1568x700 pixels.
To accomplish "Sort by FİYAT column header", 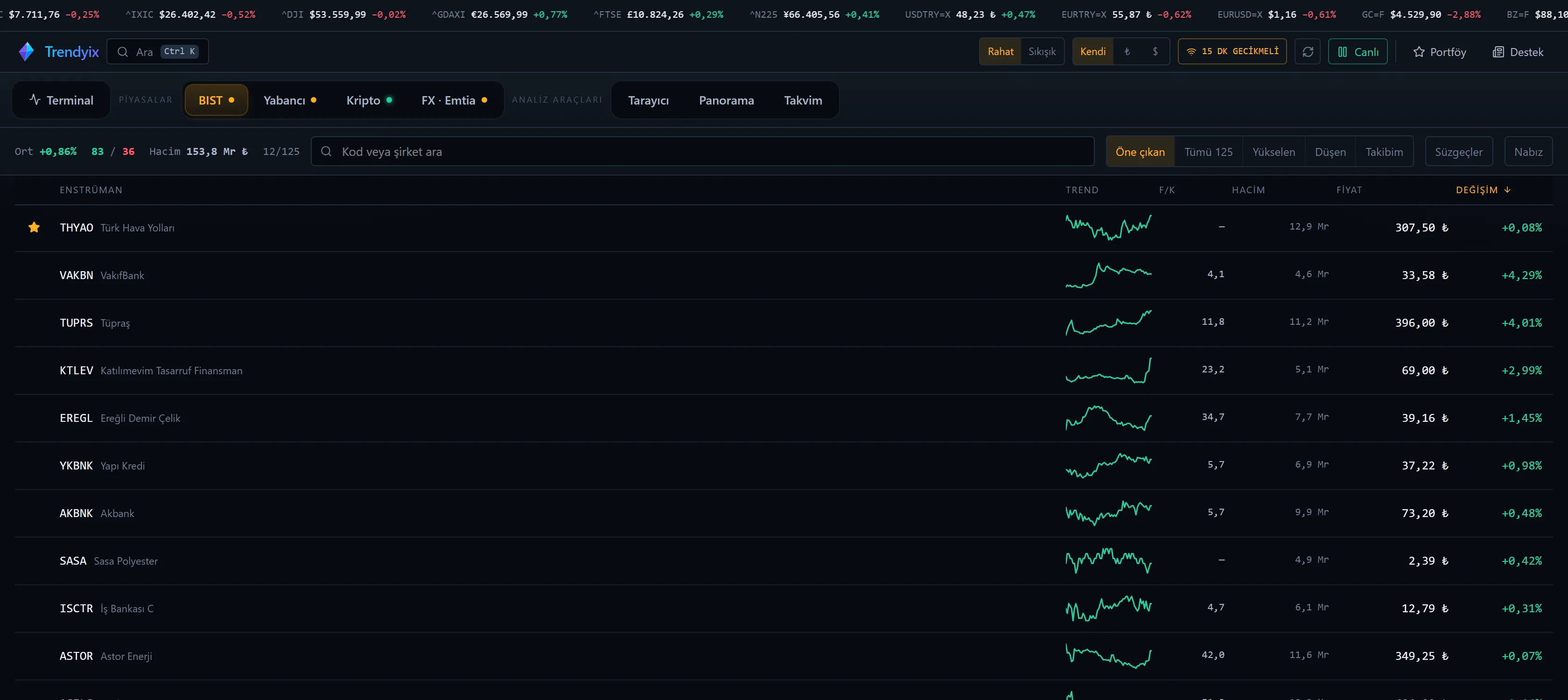I will [1349, 190].
